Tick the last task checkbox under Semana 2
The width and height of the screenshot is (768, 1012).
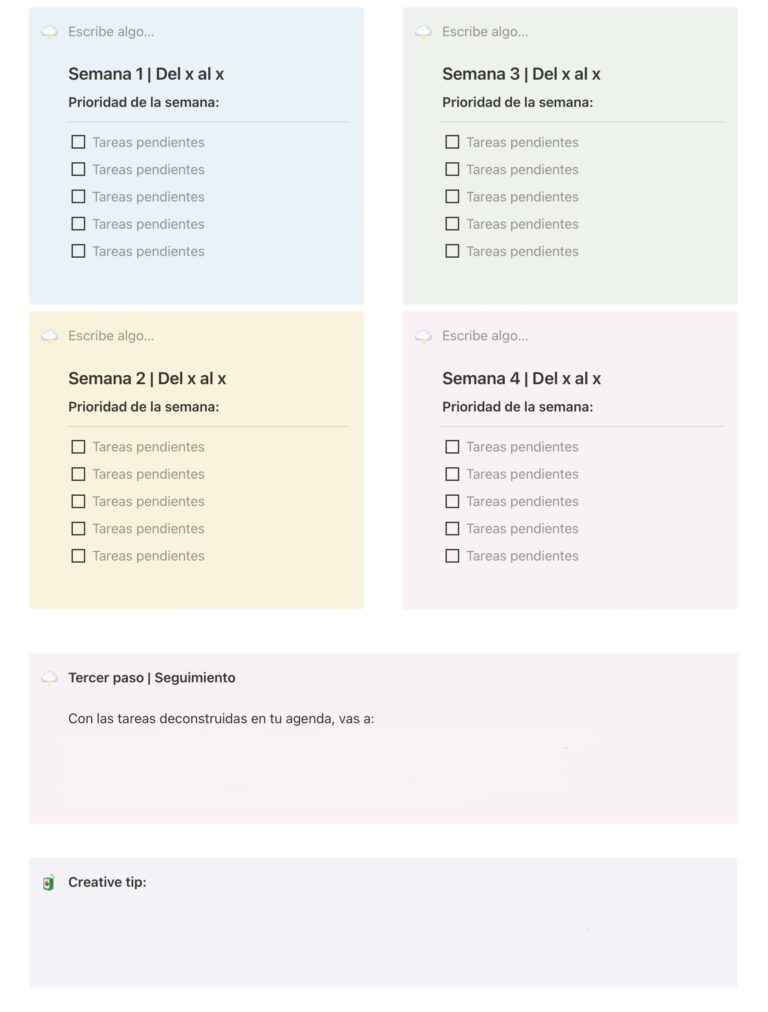(78, 556)
